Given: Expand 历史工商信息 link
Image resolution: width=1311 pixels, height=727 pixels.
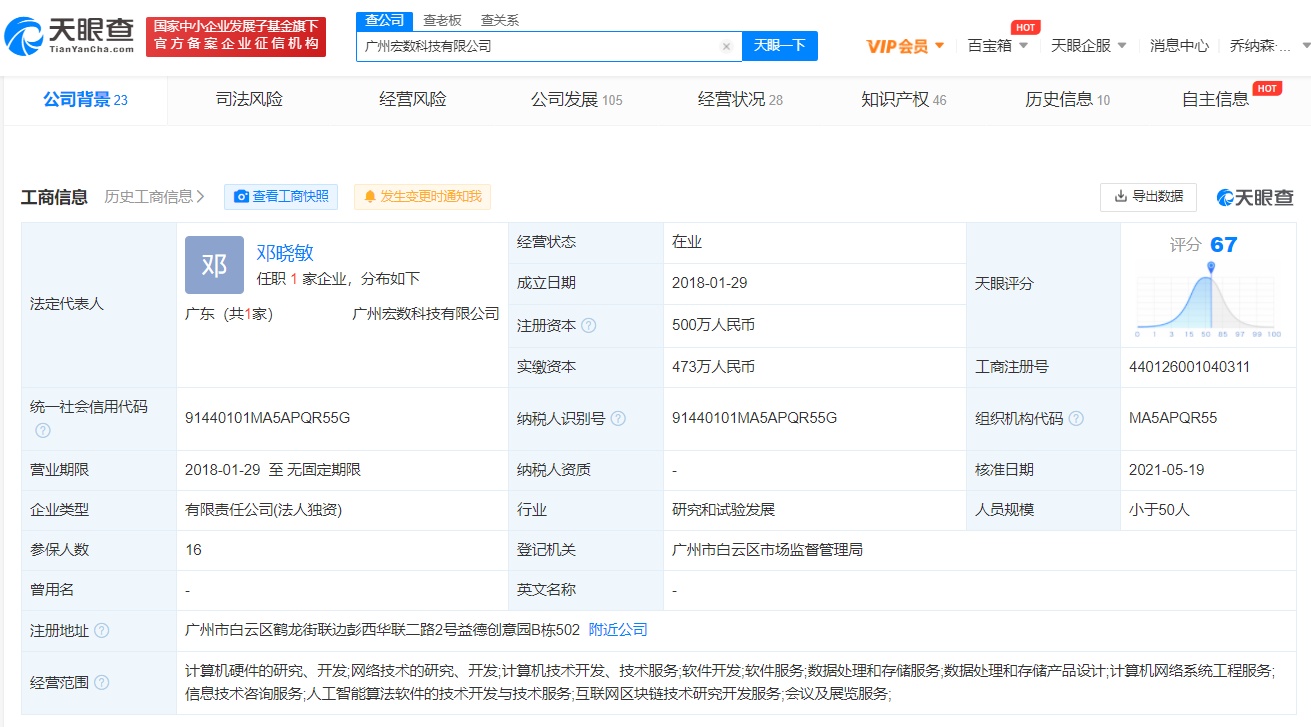Looking at the screenshot, I should pos(154,197).
